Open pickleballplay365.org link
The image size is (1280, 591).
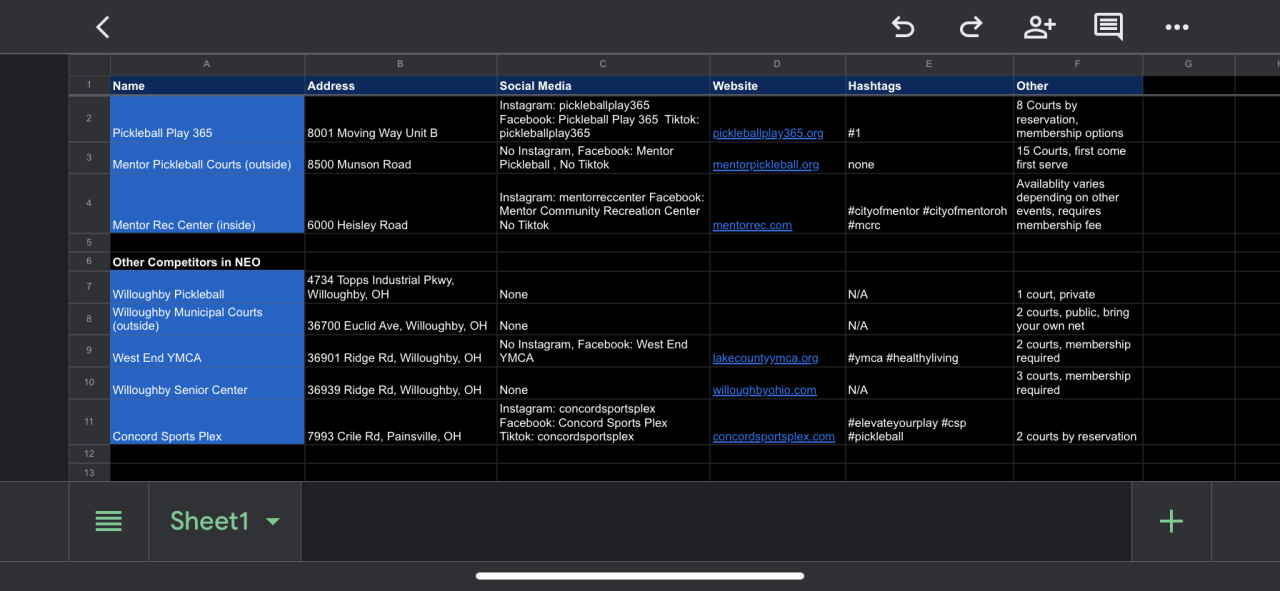tap(768, 133)
